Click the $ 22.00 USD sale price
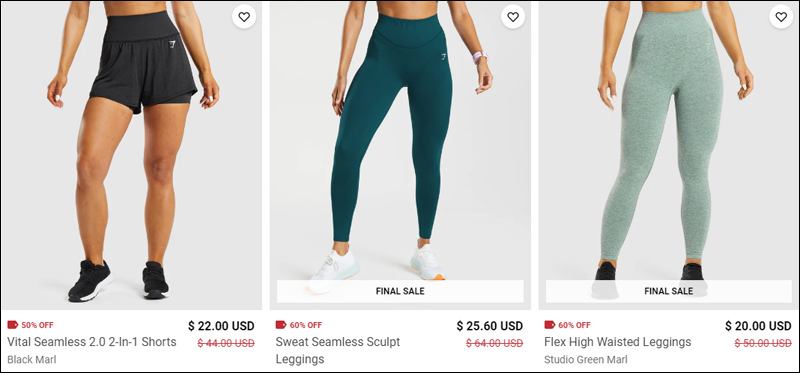 pos(221,326)
